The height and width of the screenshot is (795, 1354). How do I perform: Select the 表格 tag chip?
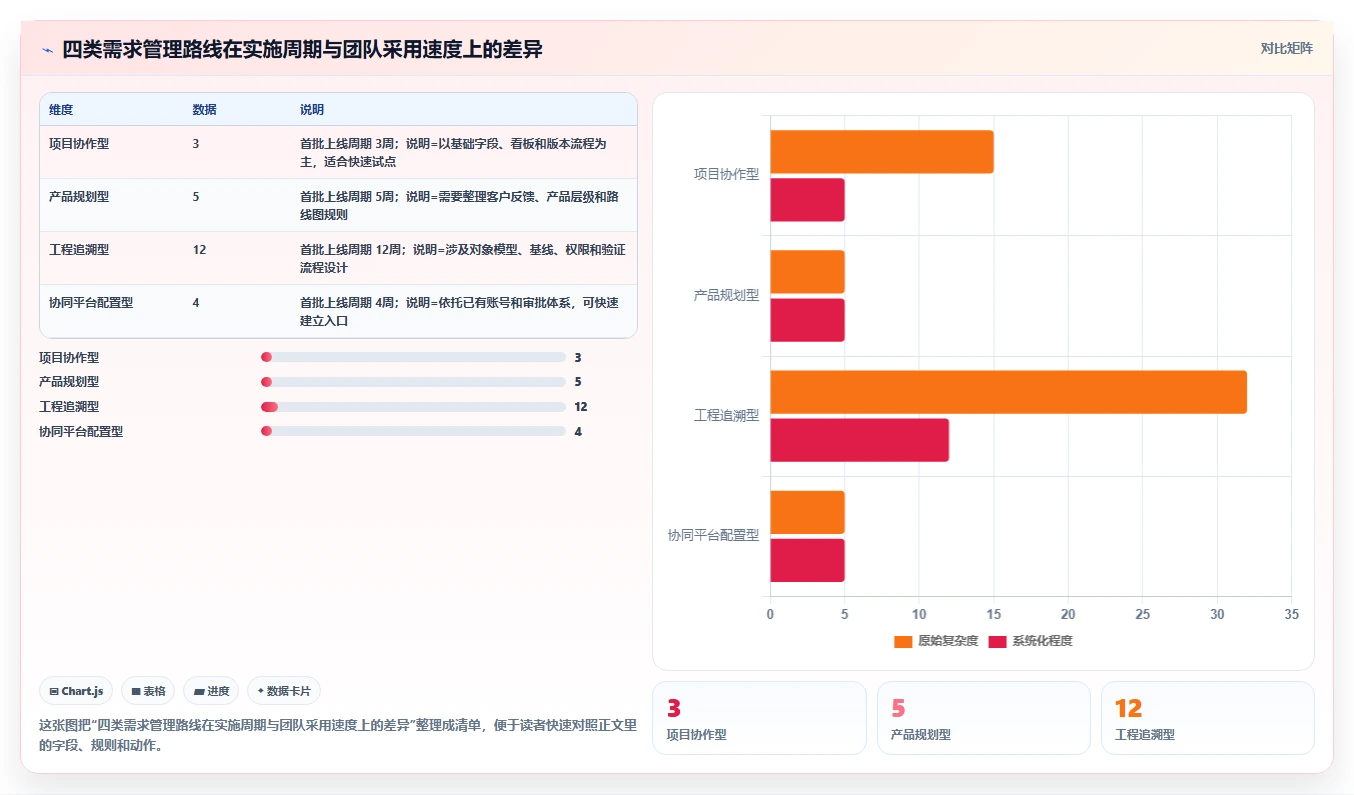click(148, 691)
